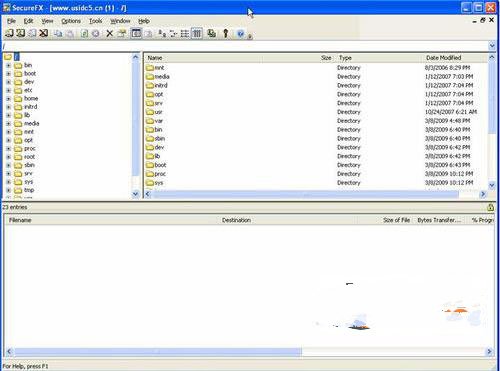Expand the etc folder in tree
The width and height of the screenshot is (500, 371).
pos(9,90)
